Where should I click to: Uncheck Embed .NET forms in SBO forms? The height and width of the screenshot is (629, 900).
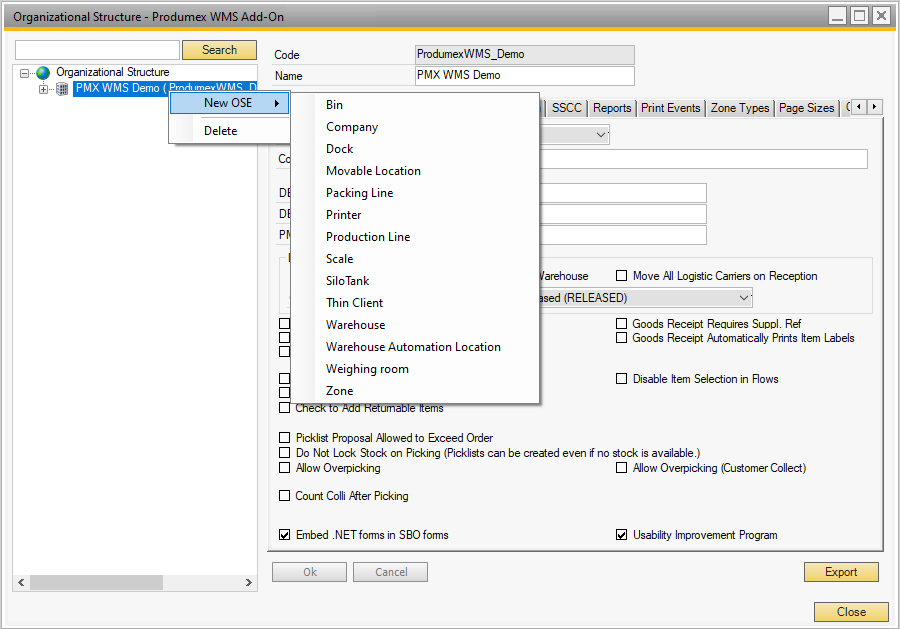point(285,535)
